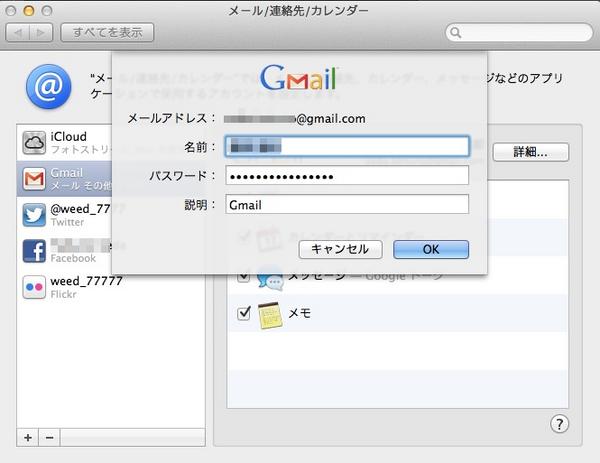The width and height of the screenshot is (600, 463).
Task: Add an account with the plus button
Action: pyautogui.click(x=28, y=437)
